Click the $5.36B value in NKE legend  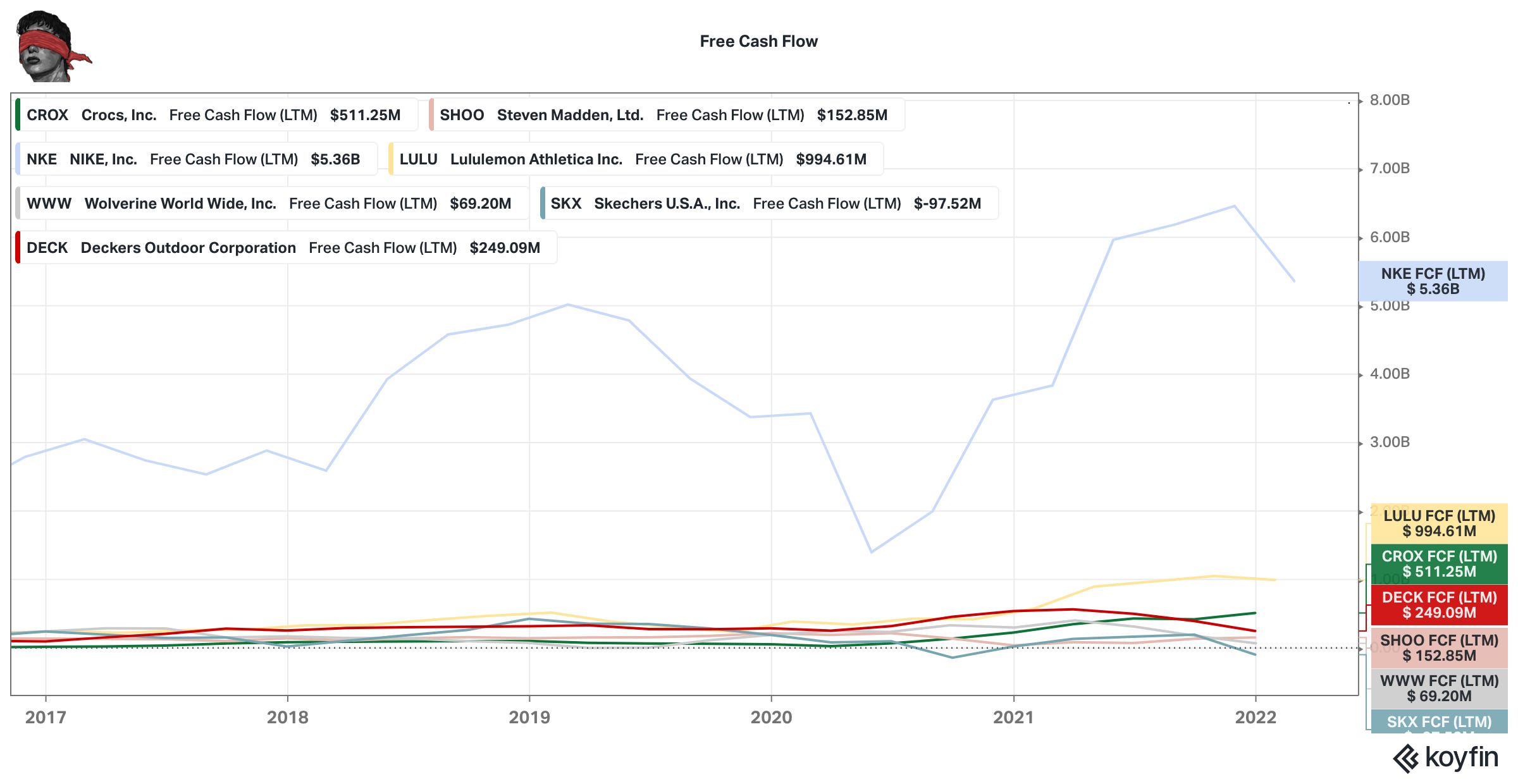click(x=335, y=159)
